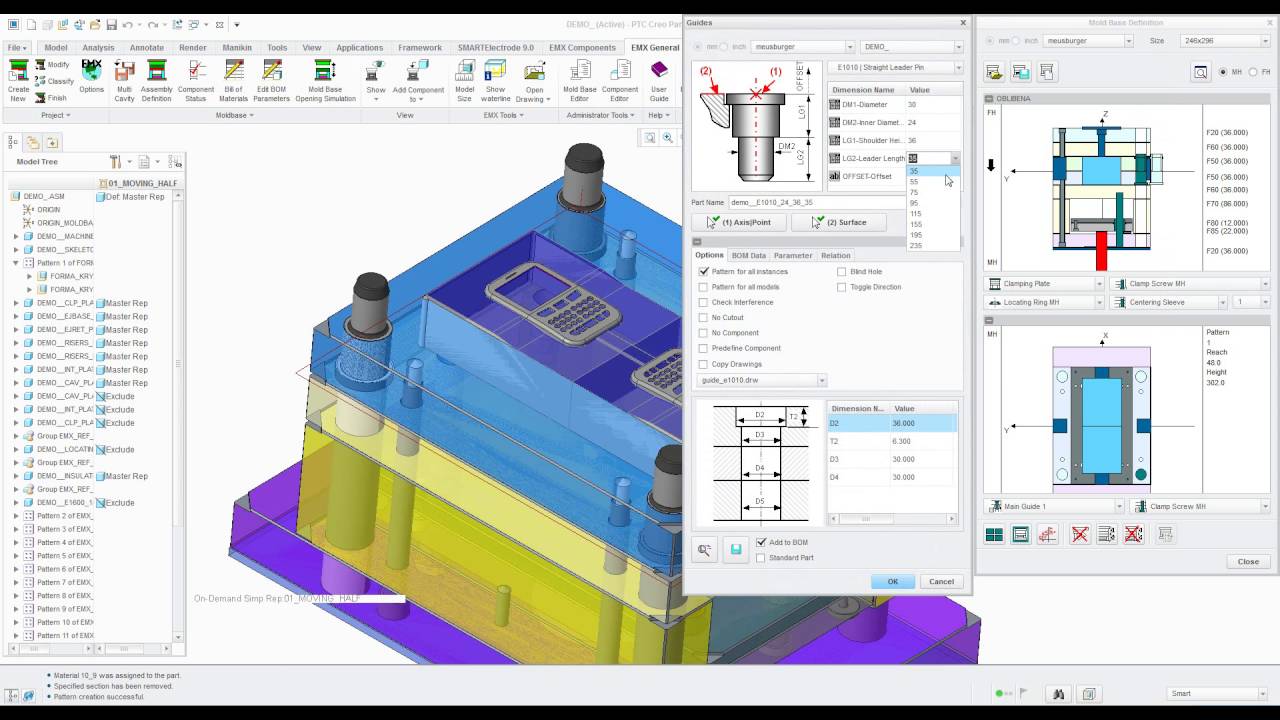Open E1010 Straight Leader Pin dropdown
Screen dimensions: 1280x720
click(x=895, y=68)
